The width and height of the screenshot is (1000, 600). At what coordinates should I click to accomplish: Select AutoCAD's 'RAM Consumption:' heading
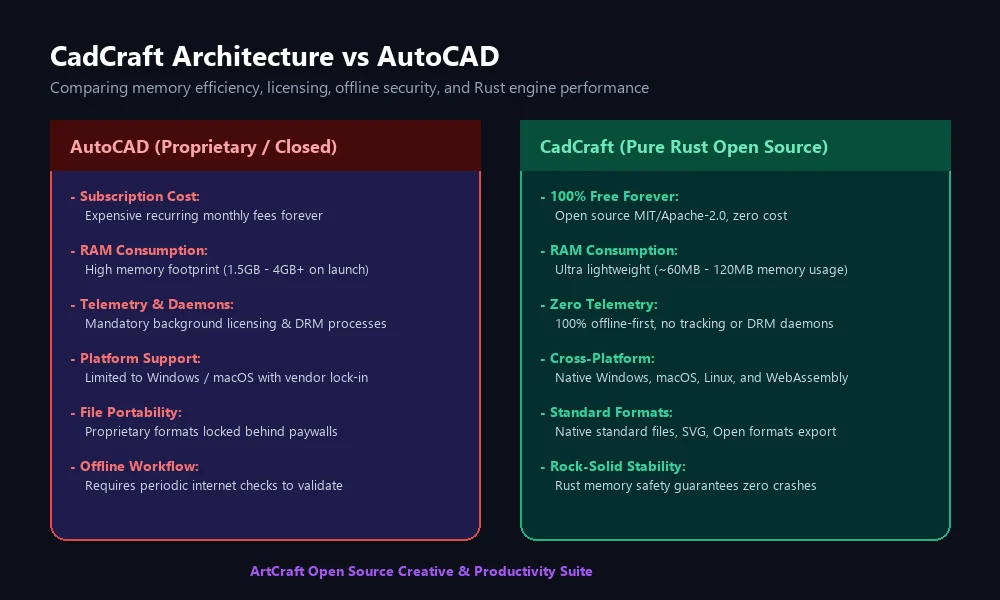(143, 251)
